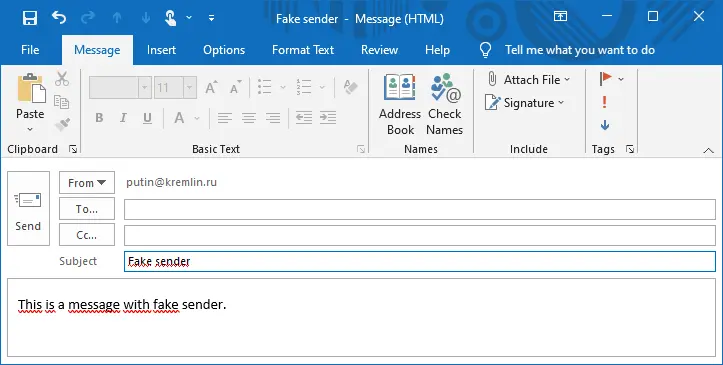
Task: Click the Paste clipboard icon
Action: coord(30,88)
